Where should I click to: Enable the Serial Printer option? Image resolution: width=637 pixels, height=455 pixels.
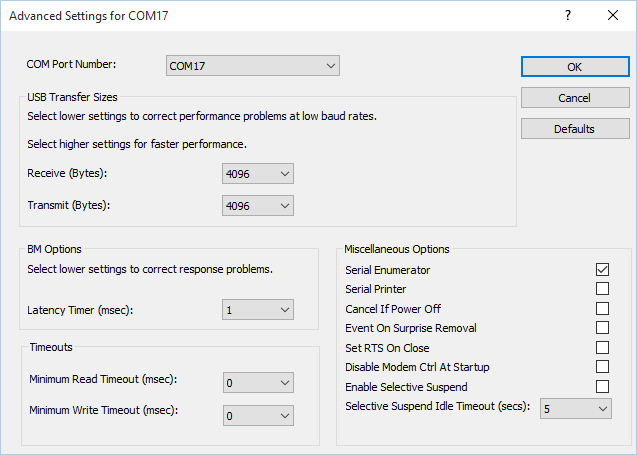coord(602,289)
